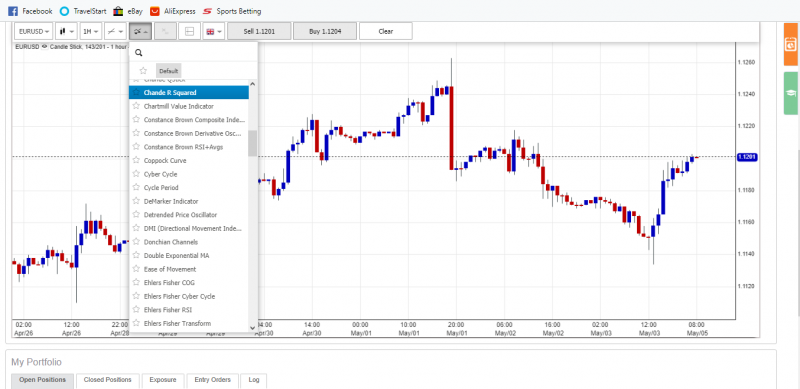Click the Clear button
This screenshot has width=800, height=389.
click(386, 31)
